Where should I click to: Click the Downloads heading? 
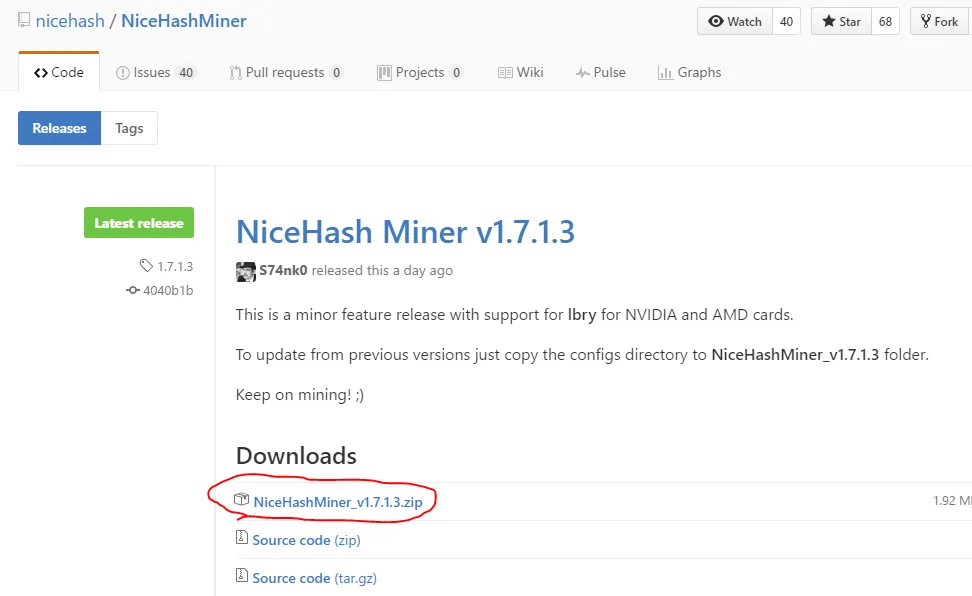click(296, 456)
